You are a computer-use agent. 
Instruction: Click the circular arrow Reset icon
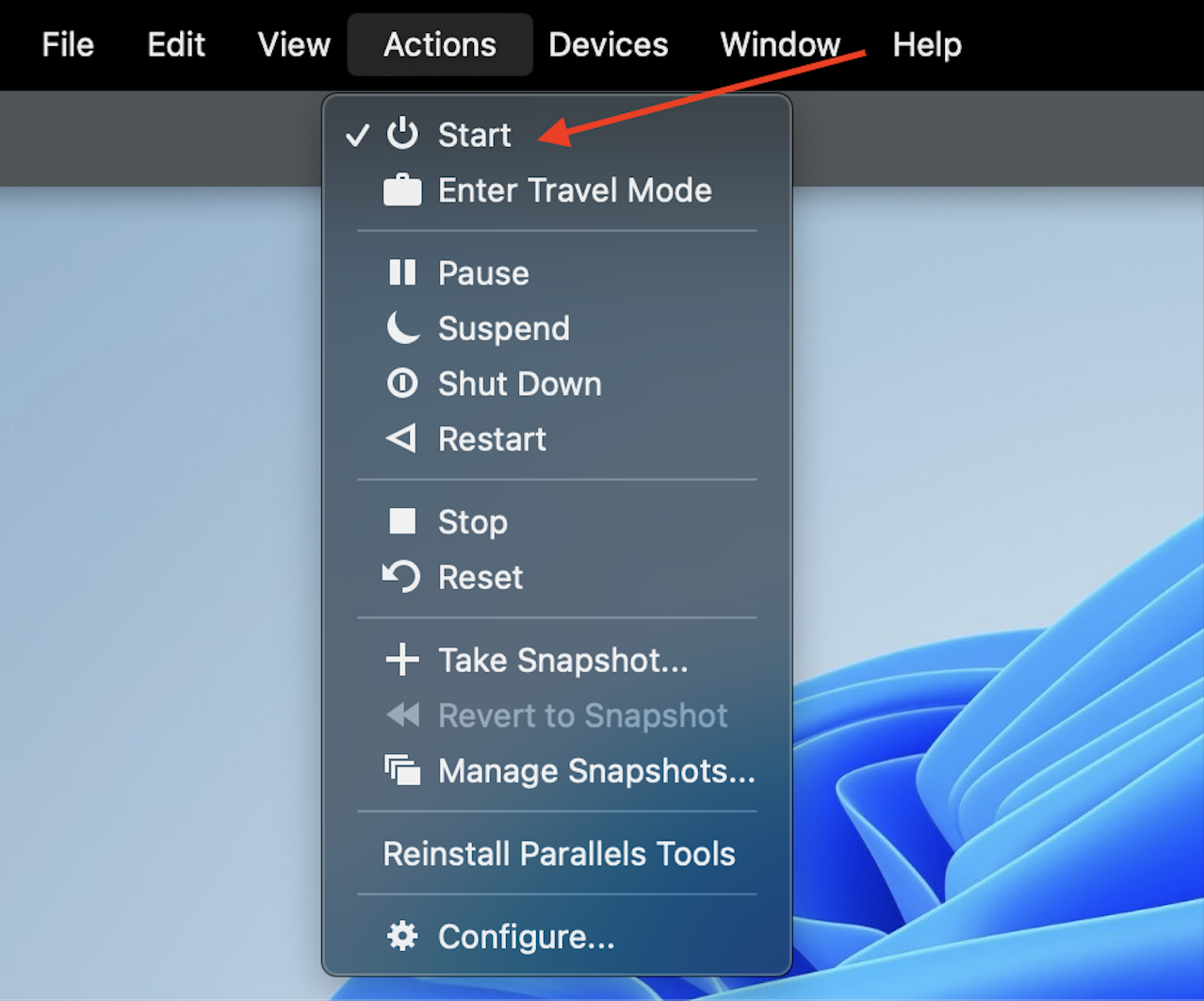click(x=401, y=577)
